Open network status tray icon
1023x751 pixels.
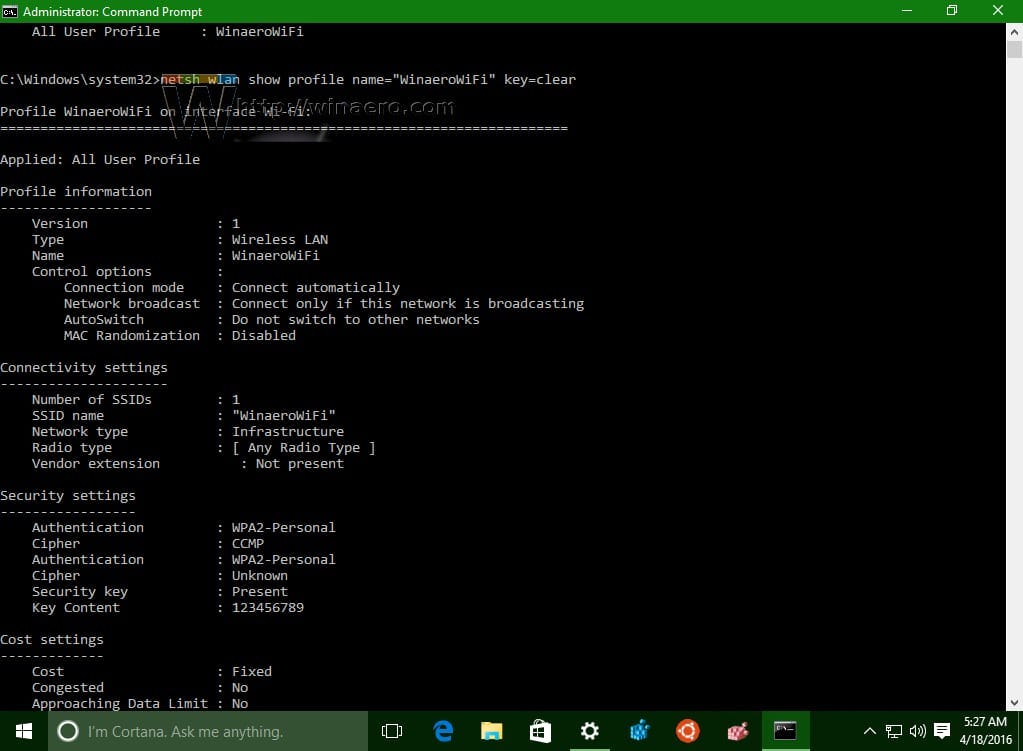[894, 731]
